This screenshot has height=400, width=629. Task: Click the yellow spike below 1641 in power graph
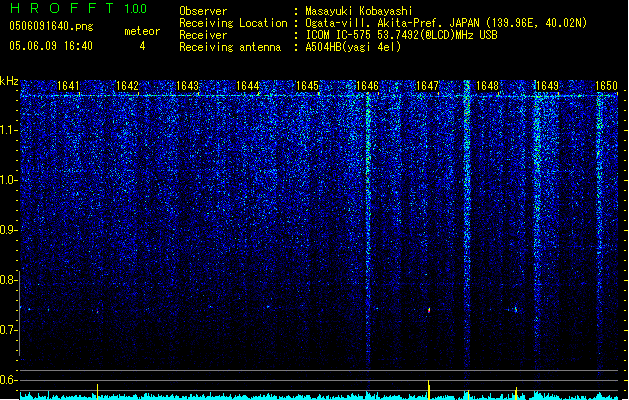point(97,392)
